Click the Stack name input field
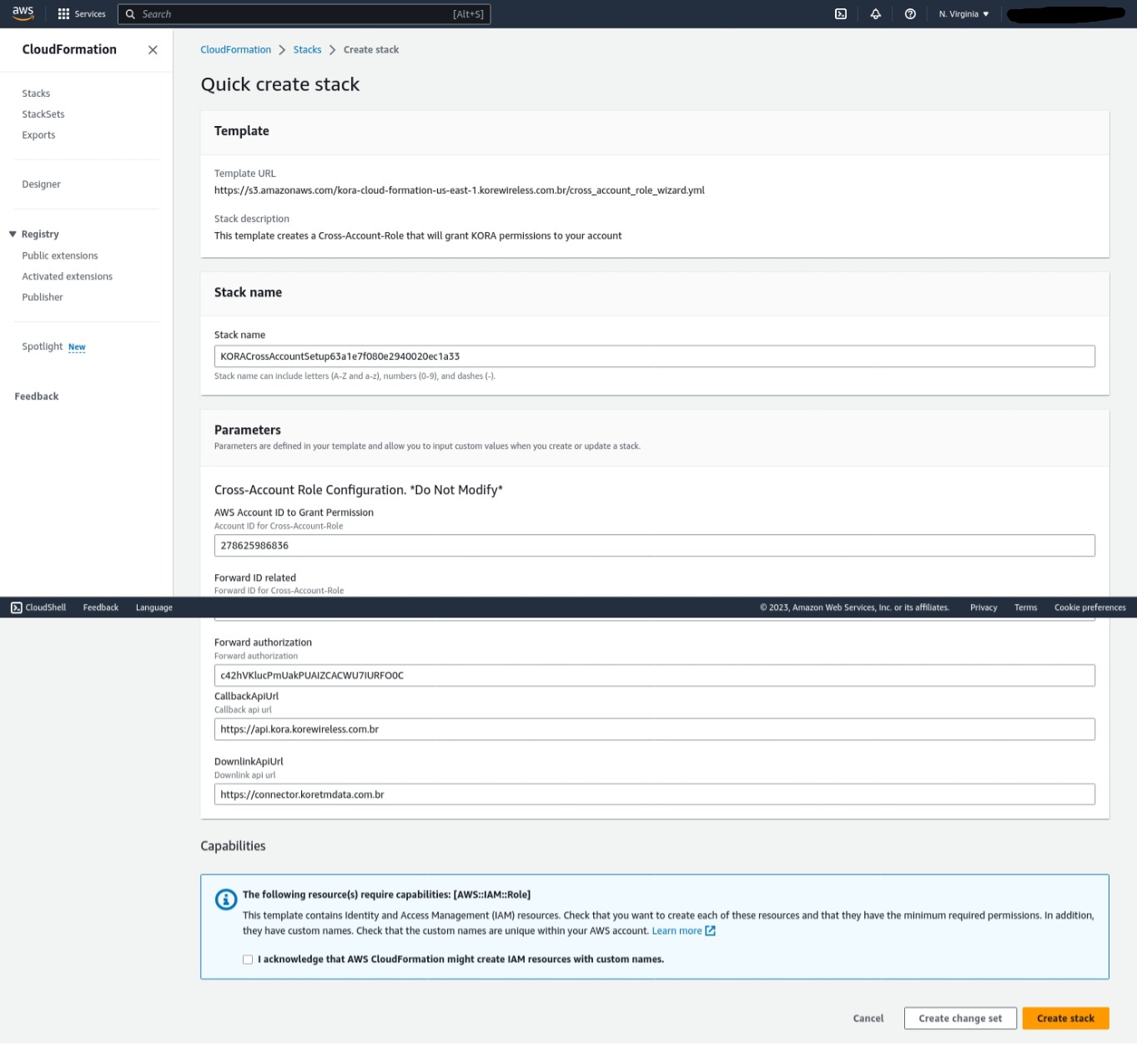Screen dimensions: 1137x1064 (655, 356)
